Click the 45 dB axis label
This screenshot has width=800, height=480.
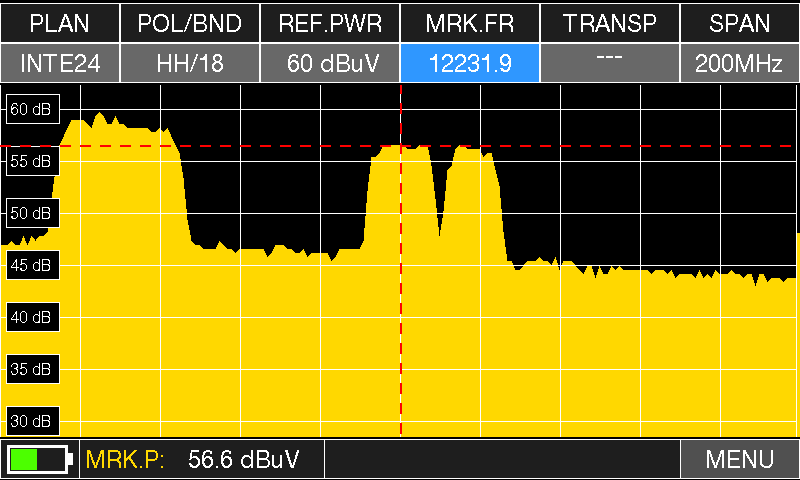click(33, 265)
